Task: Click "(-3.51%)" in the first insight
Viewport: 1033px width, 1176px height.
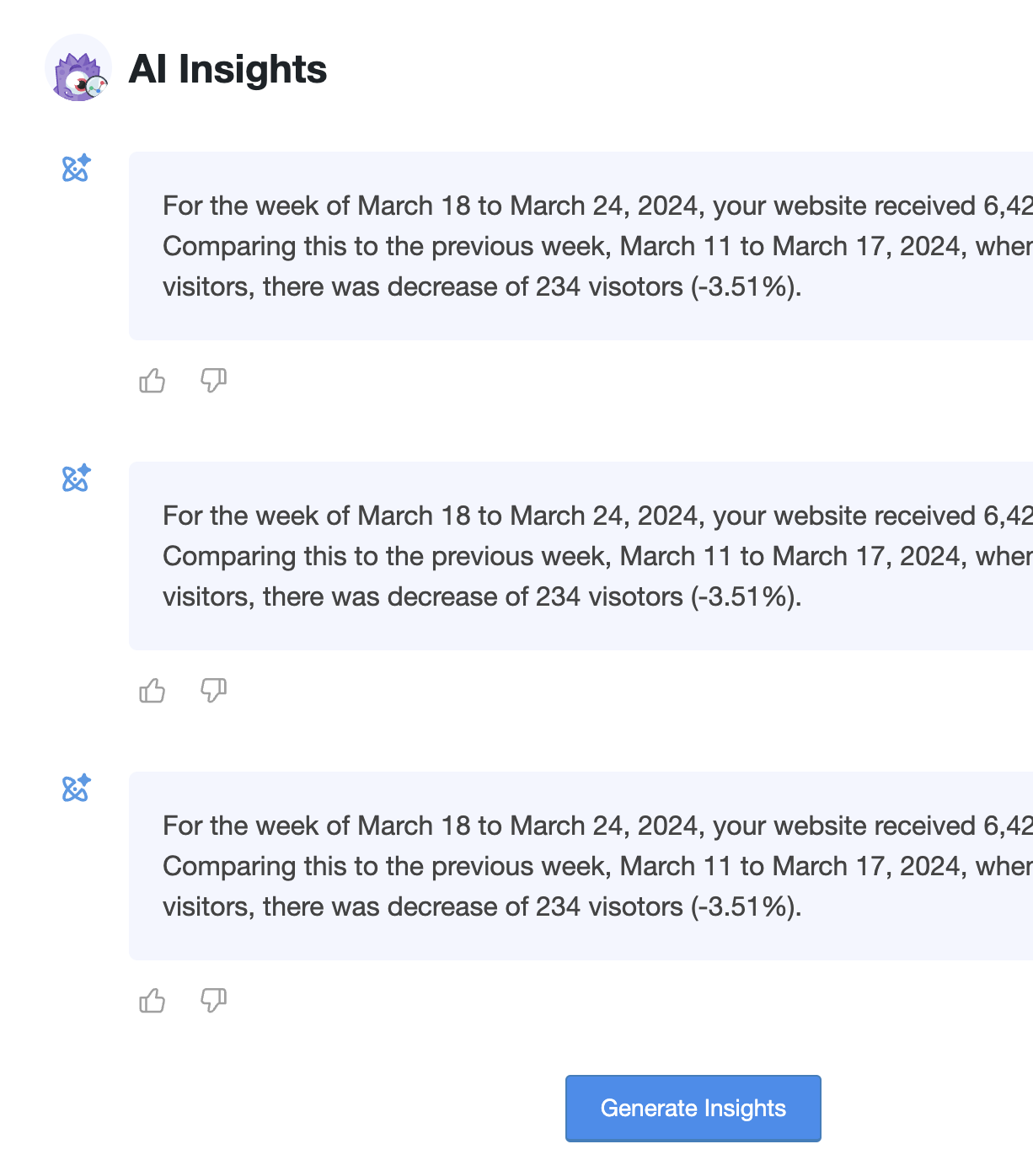Action: (746, 287)
